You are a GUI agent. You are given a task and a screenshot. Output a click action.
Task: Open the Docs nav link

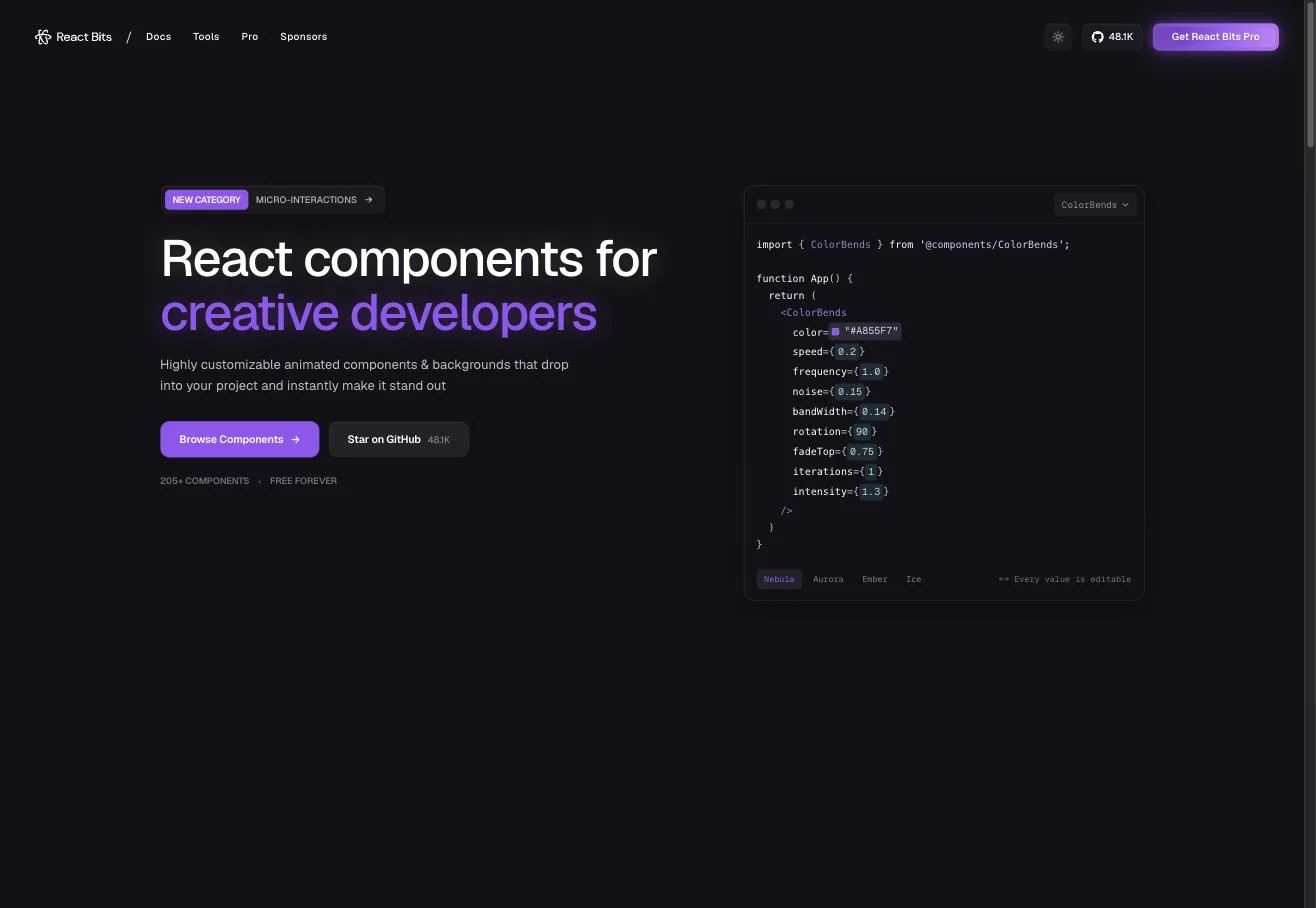(x=158, y=37)
